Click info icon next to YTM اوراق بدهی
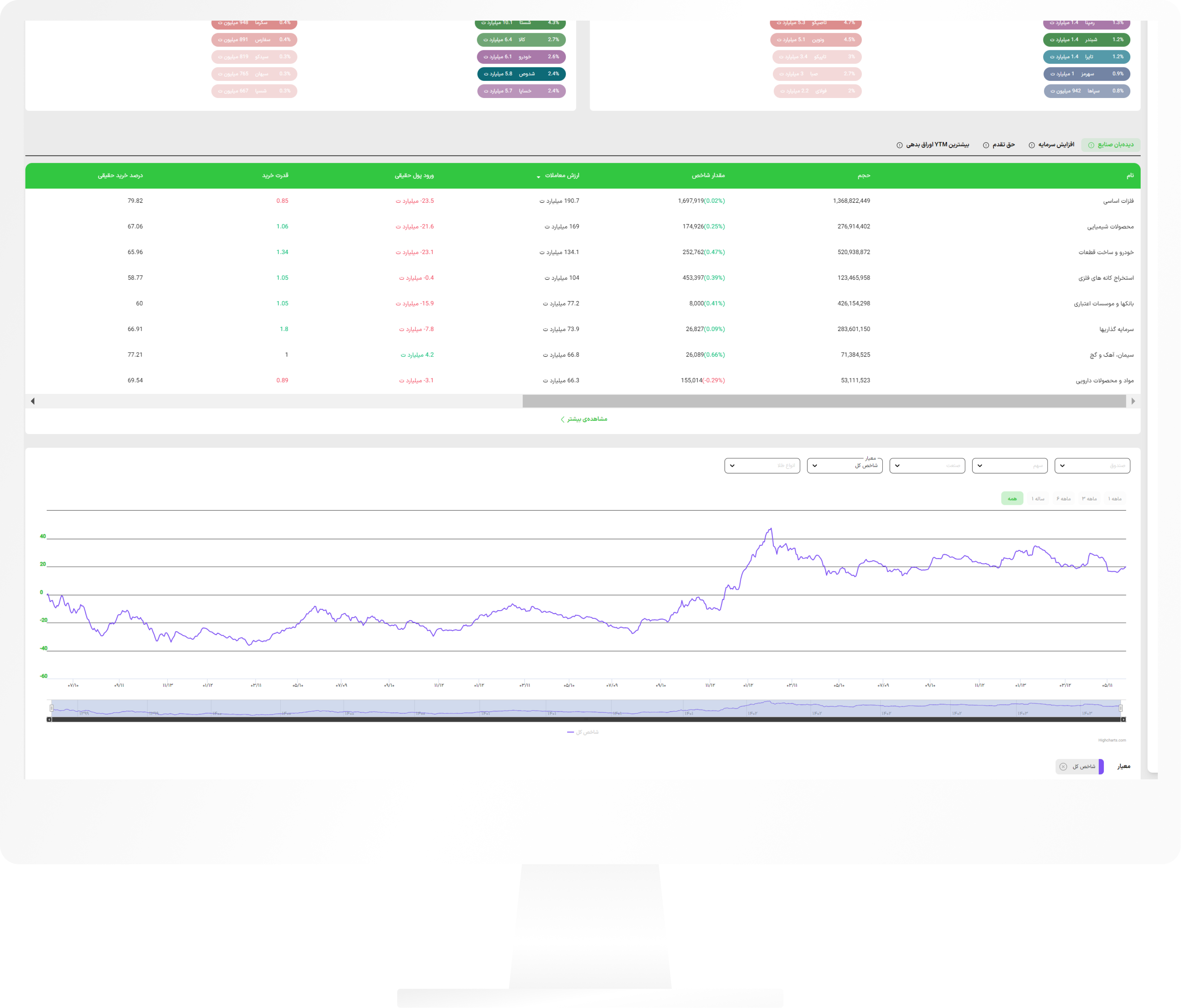Screen dimensions: 1181x1008 coord(900,145)
